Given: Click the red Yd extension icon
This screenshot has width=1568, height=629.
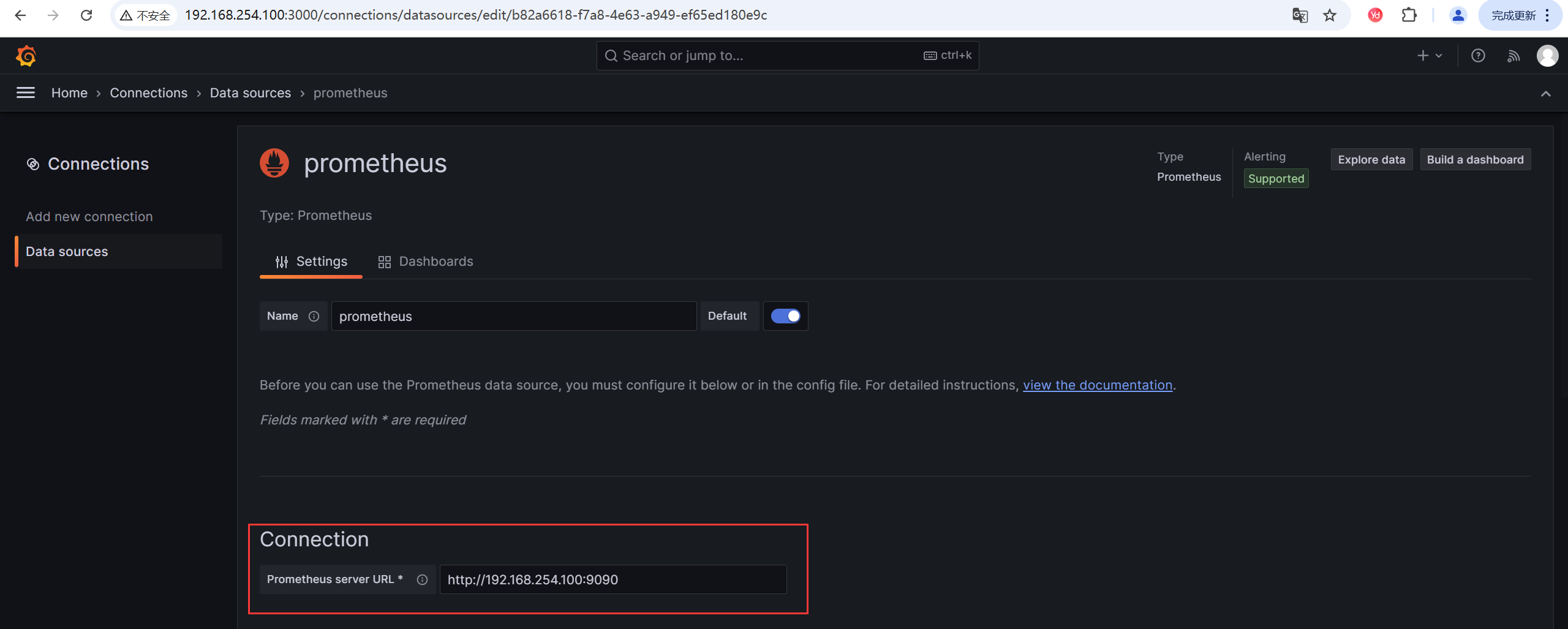Looking at the screenshot, I should point(1375,15).
